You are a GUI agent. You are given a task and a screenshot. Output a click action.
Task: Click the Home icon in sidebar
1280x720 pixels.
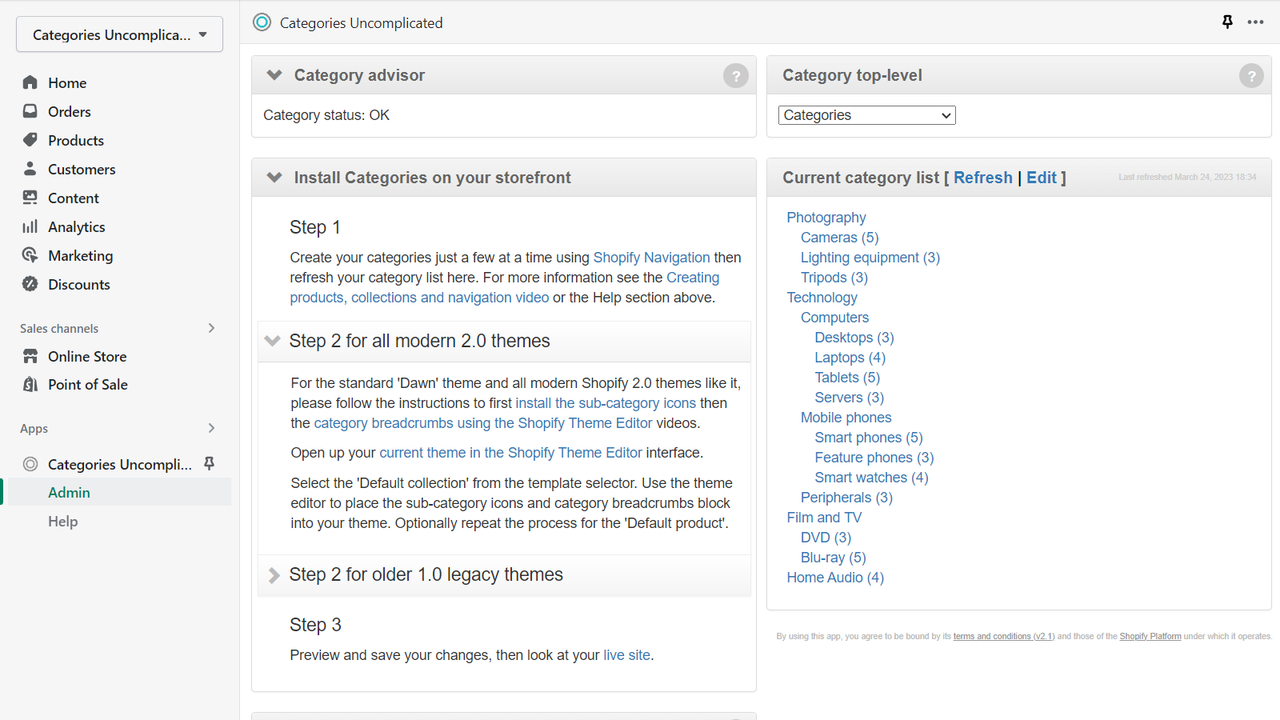(x=30, y=83)
